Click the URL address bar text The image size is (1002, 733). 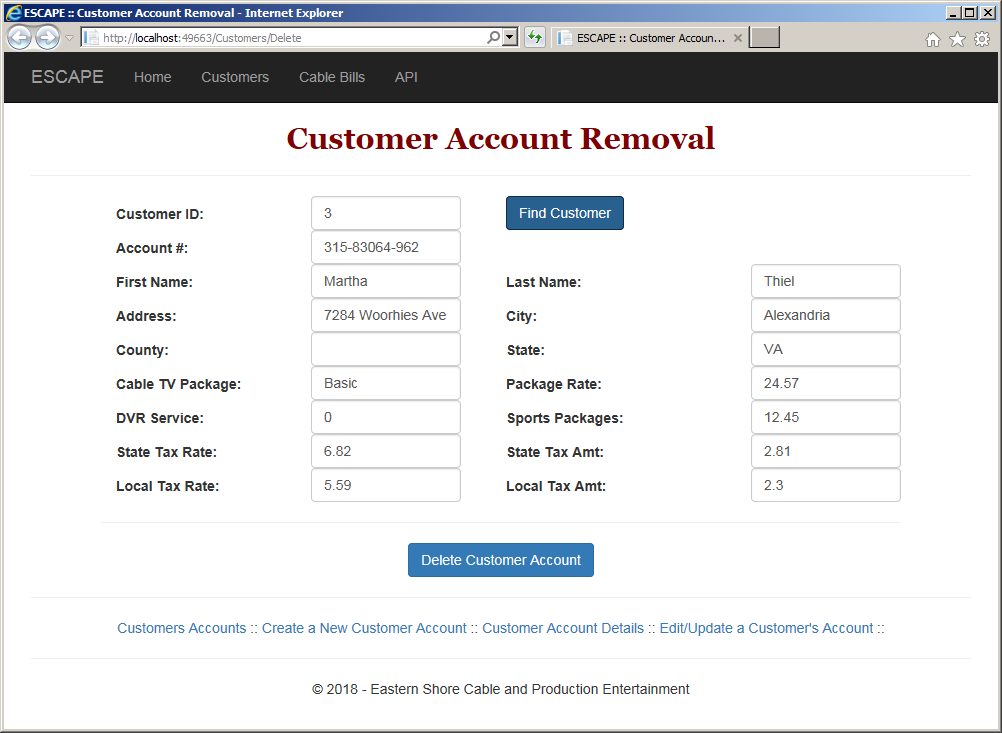point(202,38)
